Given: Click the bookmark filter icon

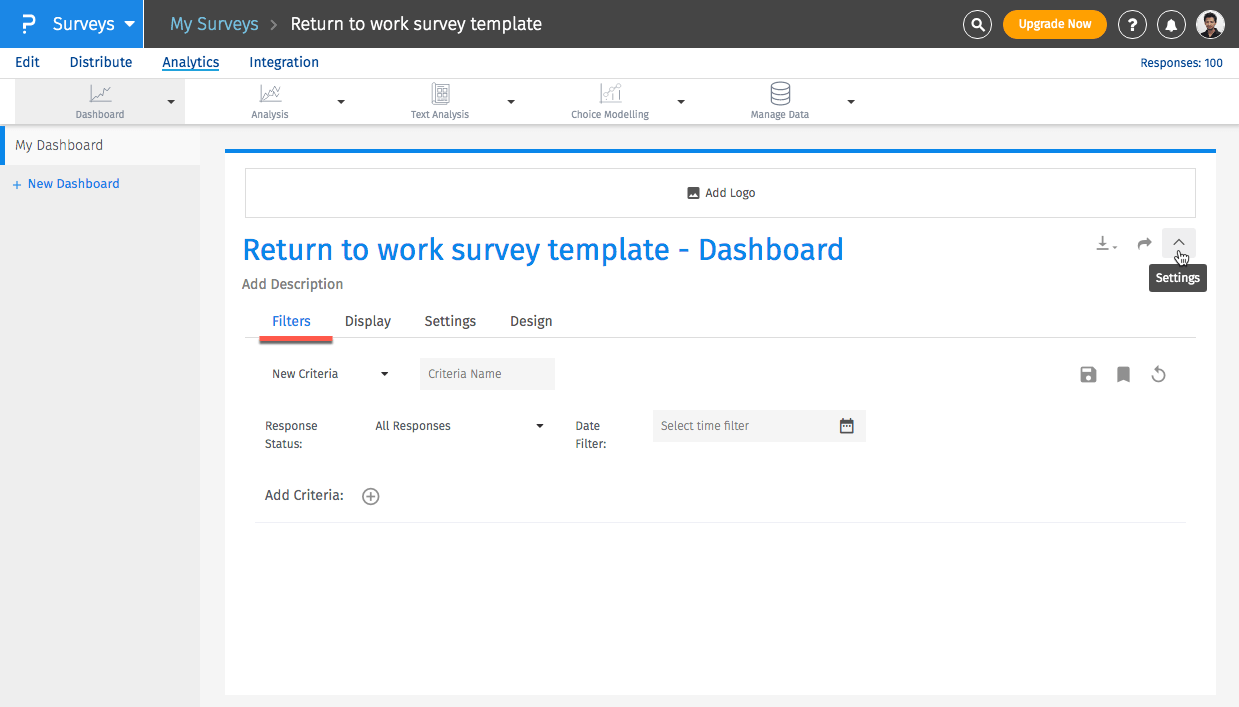Looking at the screenshot, I should (1123, 374).
